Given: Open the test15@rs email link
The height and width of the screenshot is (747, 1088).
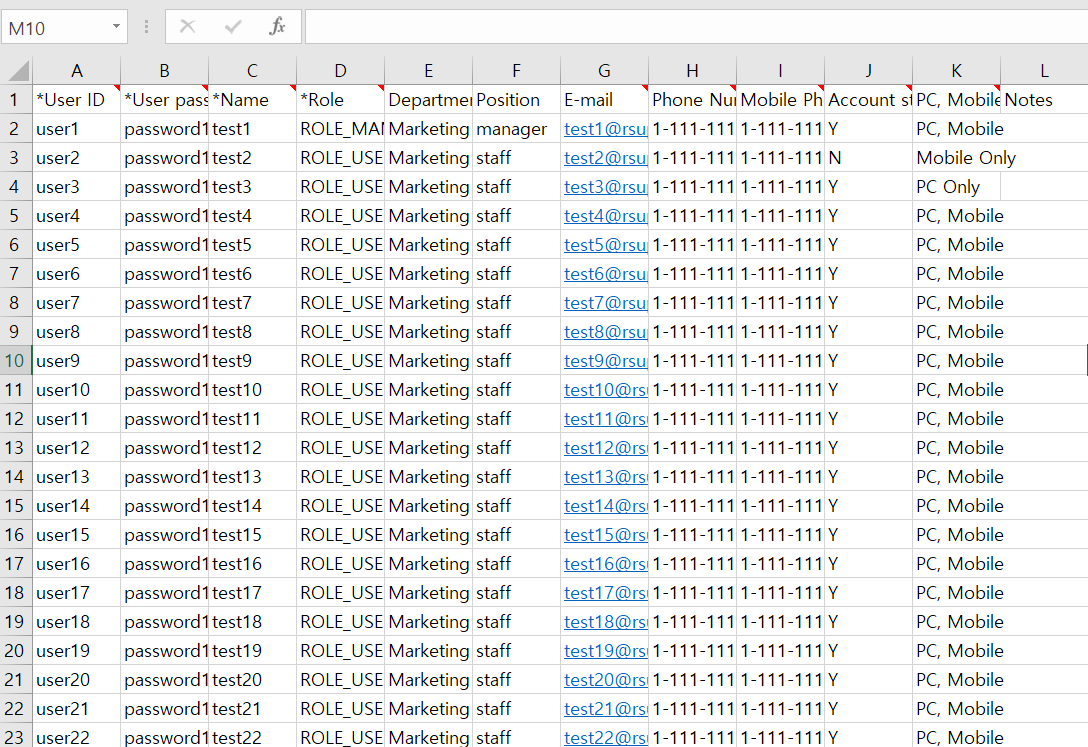Looking at the screenshot, I should tap(605, 535).
